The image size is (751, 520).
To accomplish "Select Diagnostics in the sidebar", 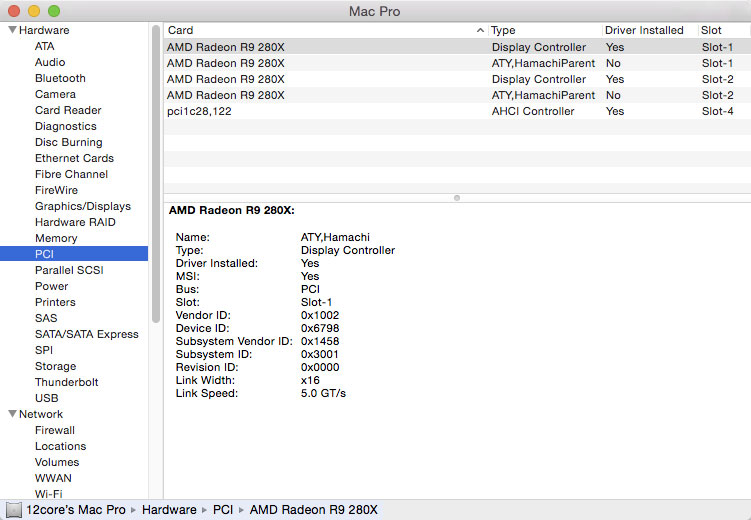I will (x=66, y=126).
